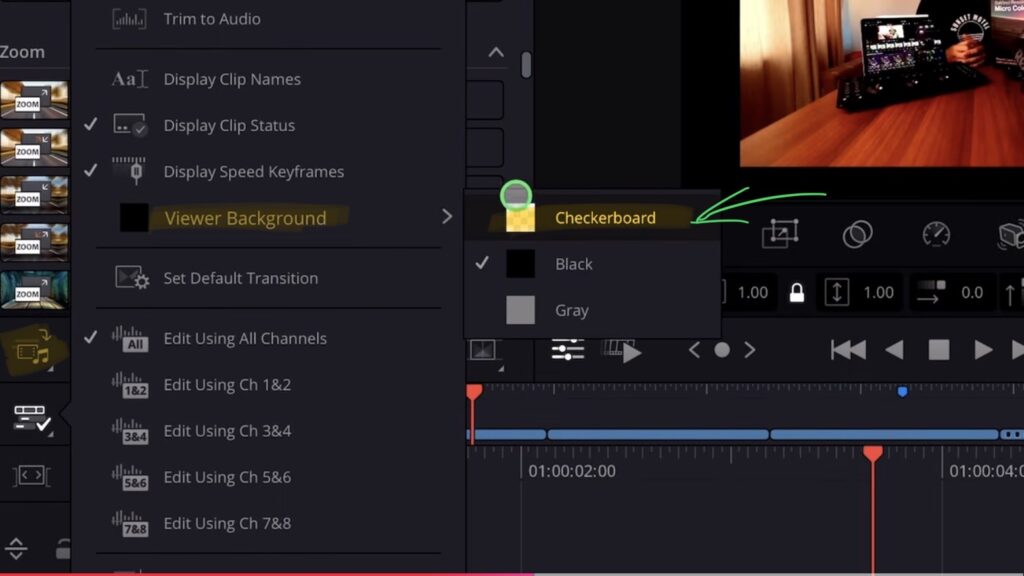Select Checkerboard viewer background

(605, 217)
